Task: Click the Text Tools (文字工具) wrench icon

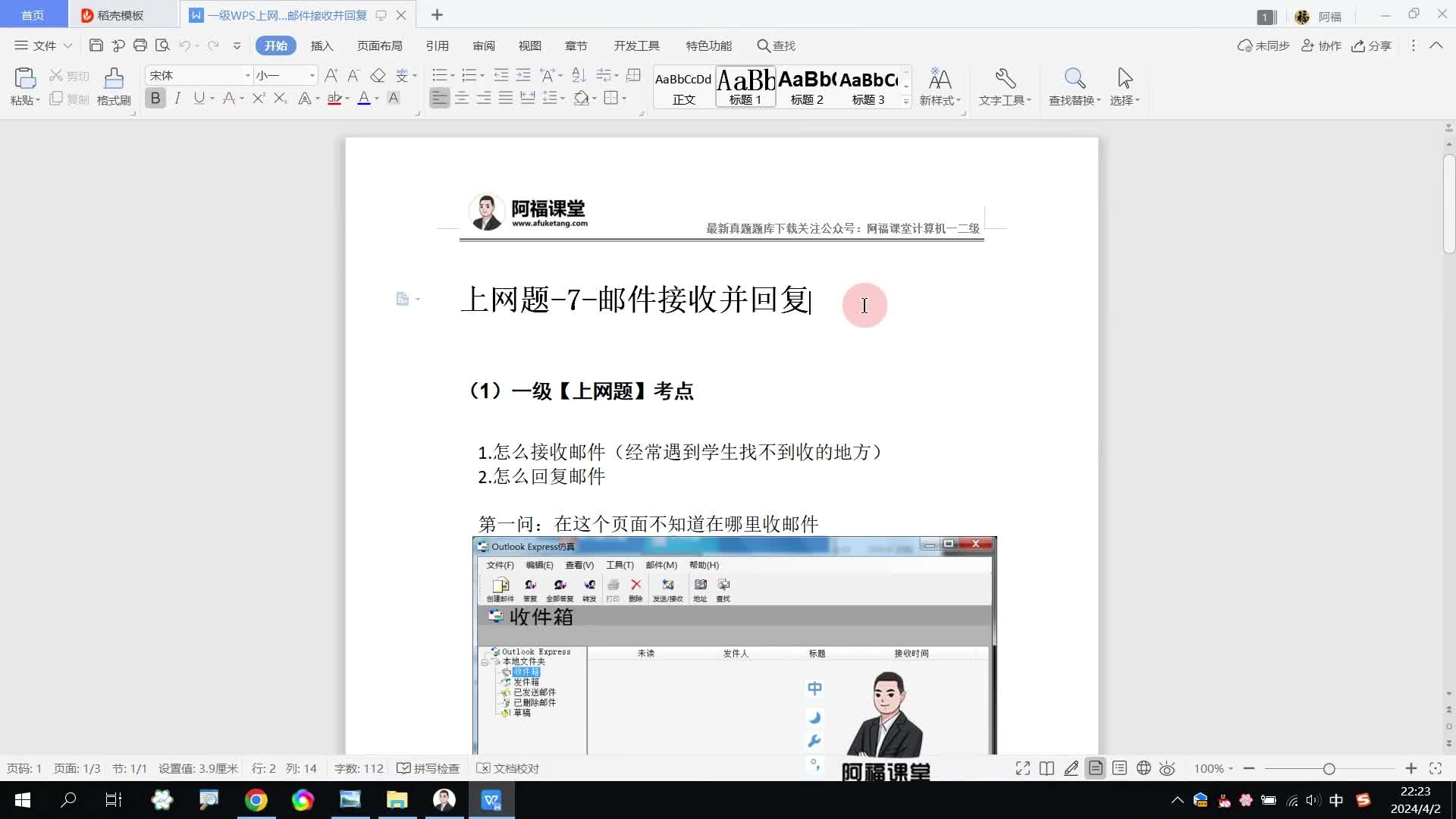Action: tap(1005, 79)
